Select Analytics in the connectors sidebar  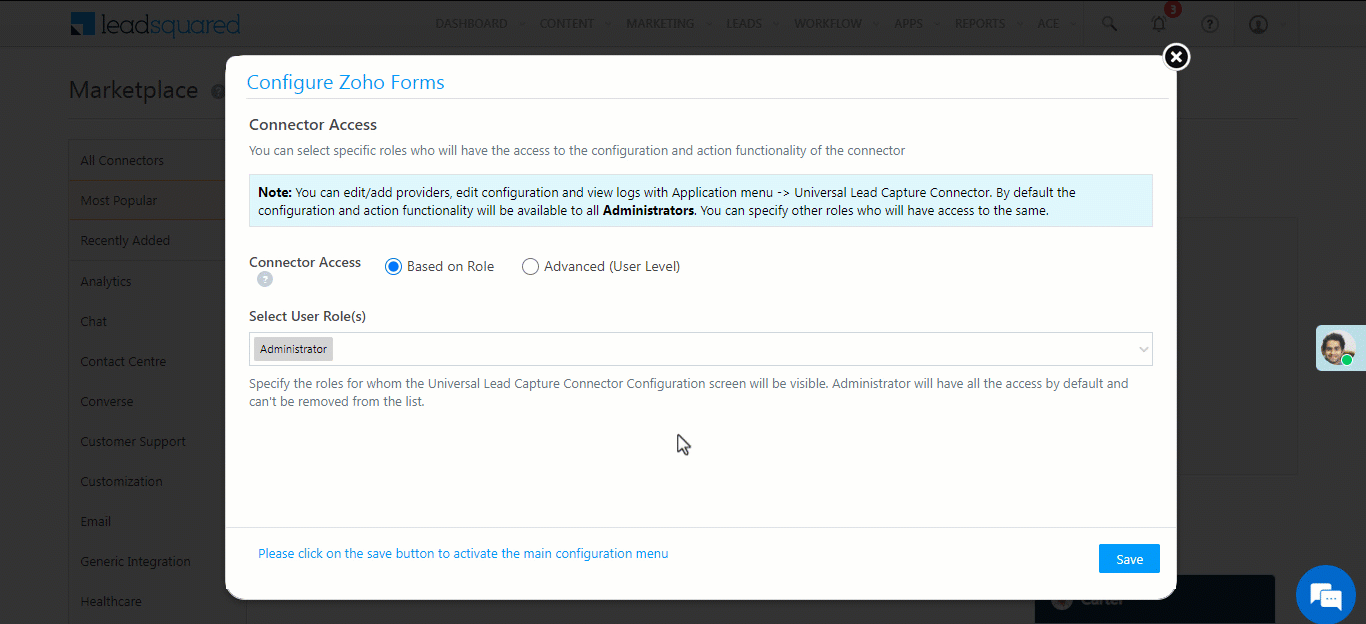point(105,281)
